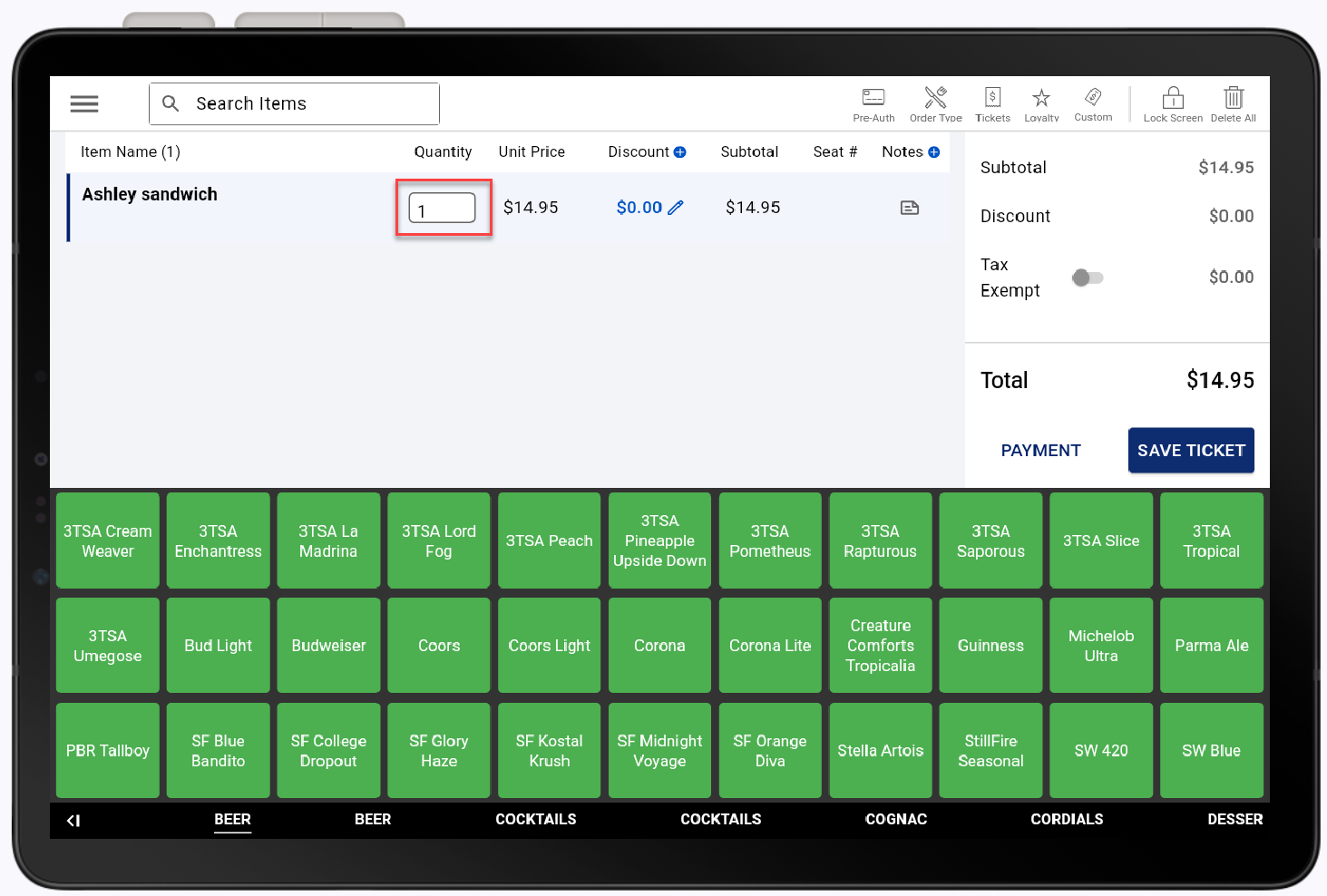Go back with category bar arrow
Viewport: 1327px width, 896px height.
(73, 820)
